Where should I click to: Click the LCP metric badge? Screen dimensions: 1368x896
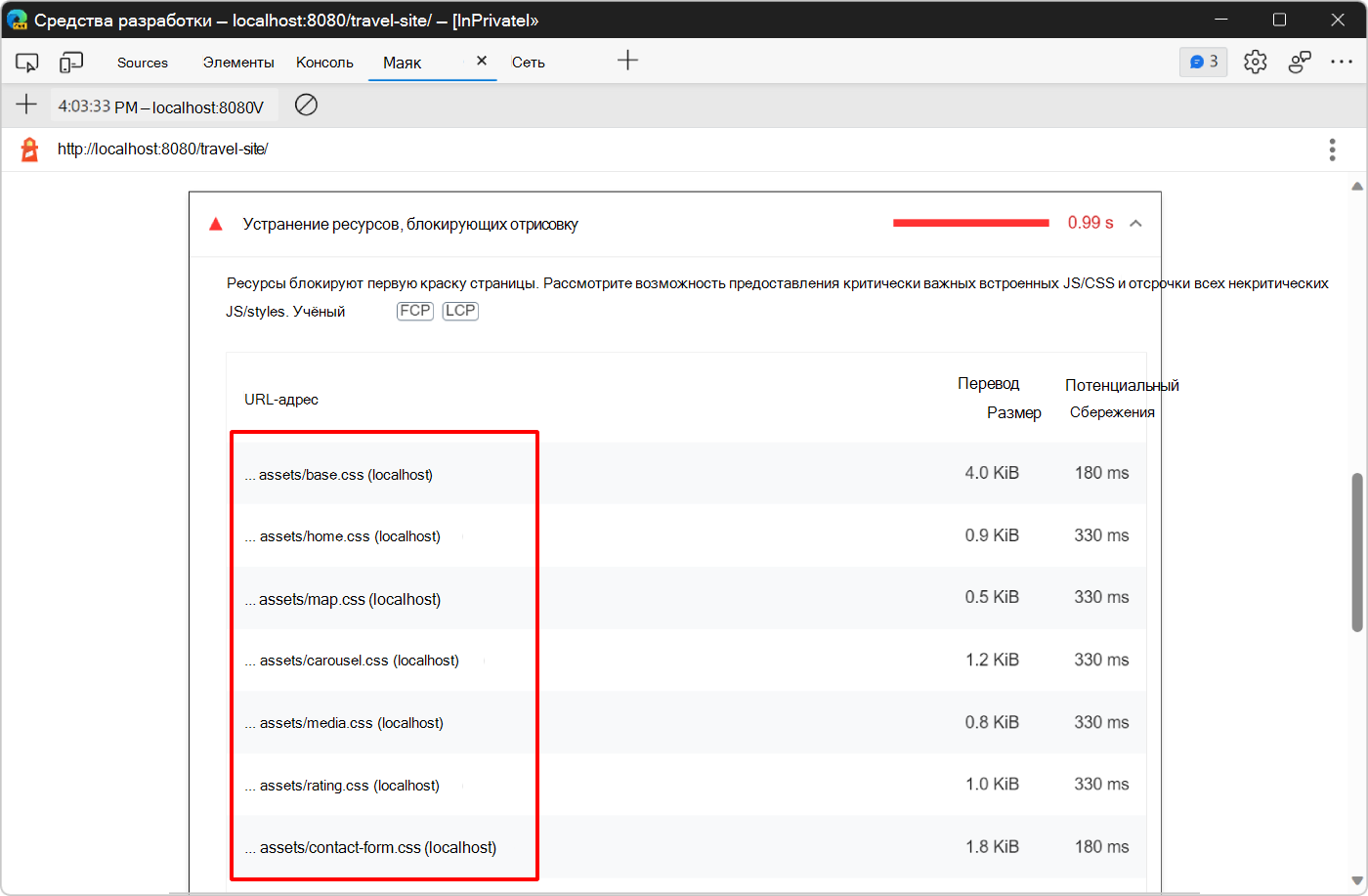[x=460, y=311]
